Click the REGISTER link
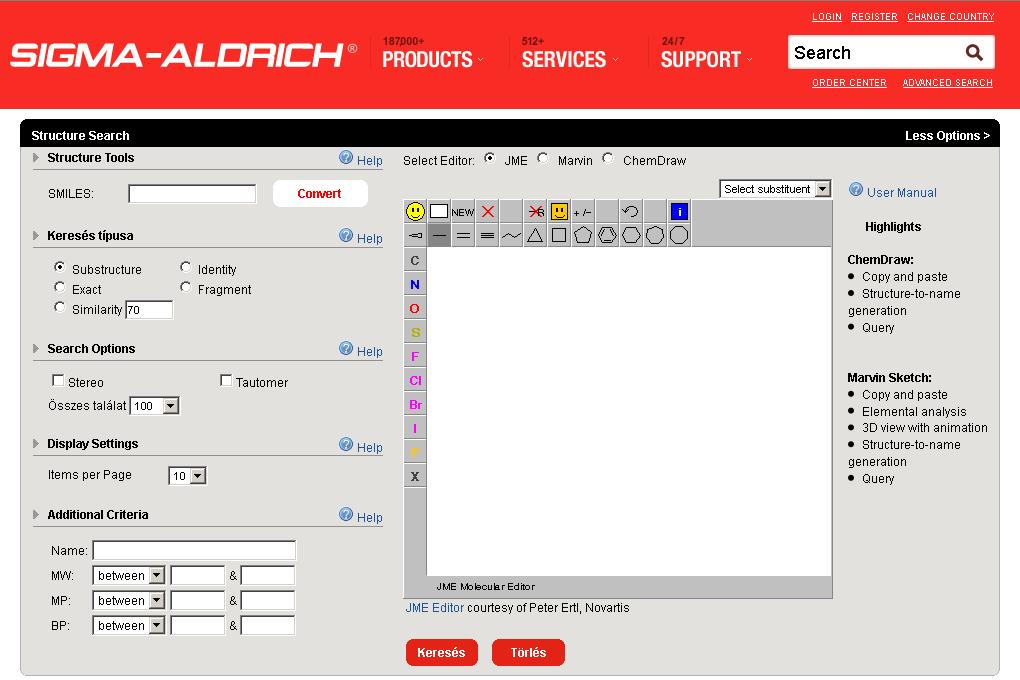Screen dimensions: 1020x680 (x=874, y=16)
